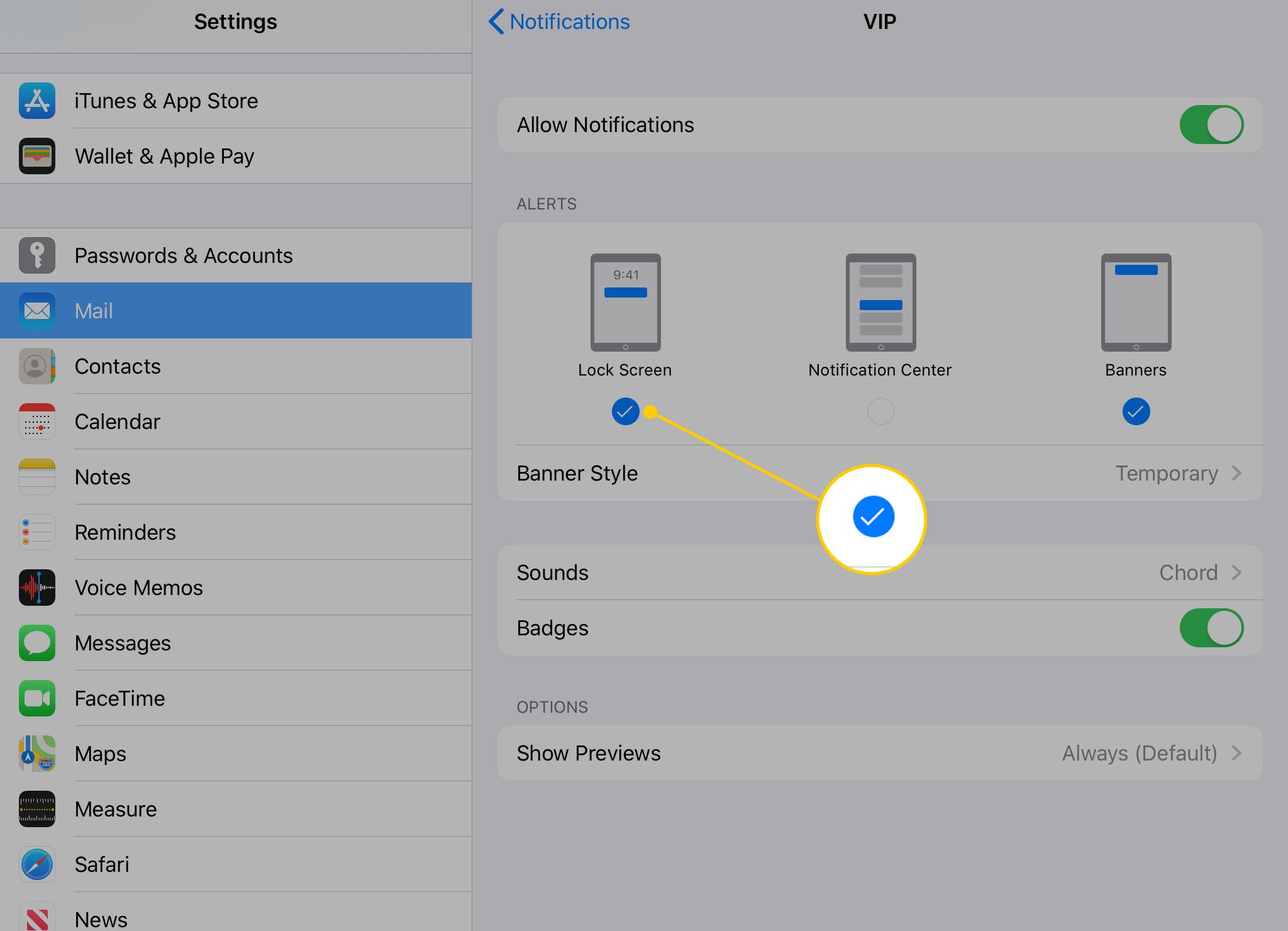Tap the Measure ruler icon
The image size is (1288, 931).
37,809
